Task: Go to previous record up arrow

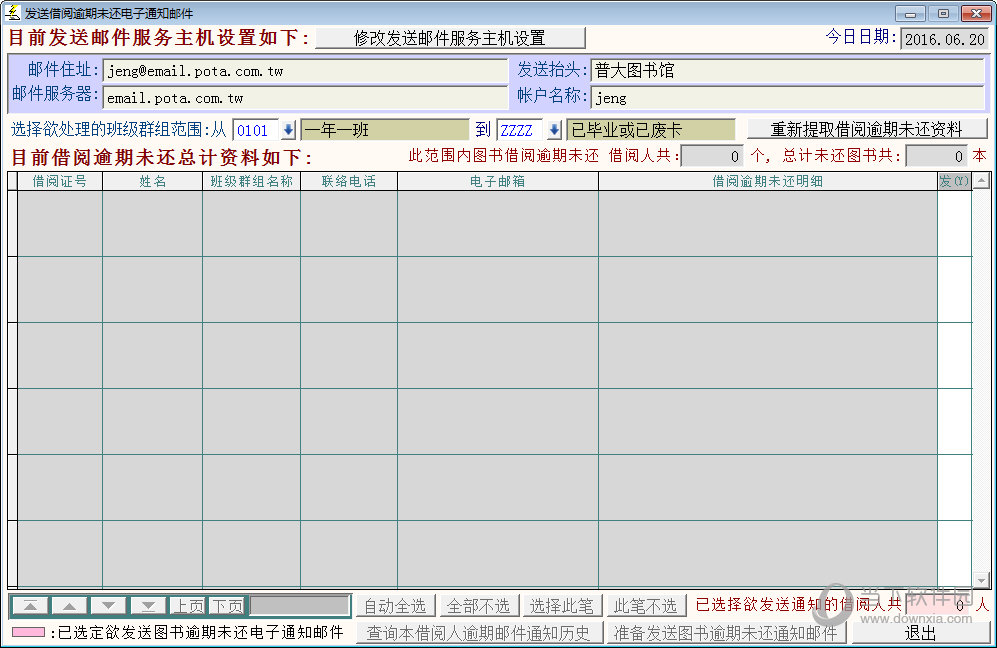Action: [x=70, y=606]
